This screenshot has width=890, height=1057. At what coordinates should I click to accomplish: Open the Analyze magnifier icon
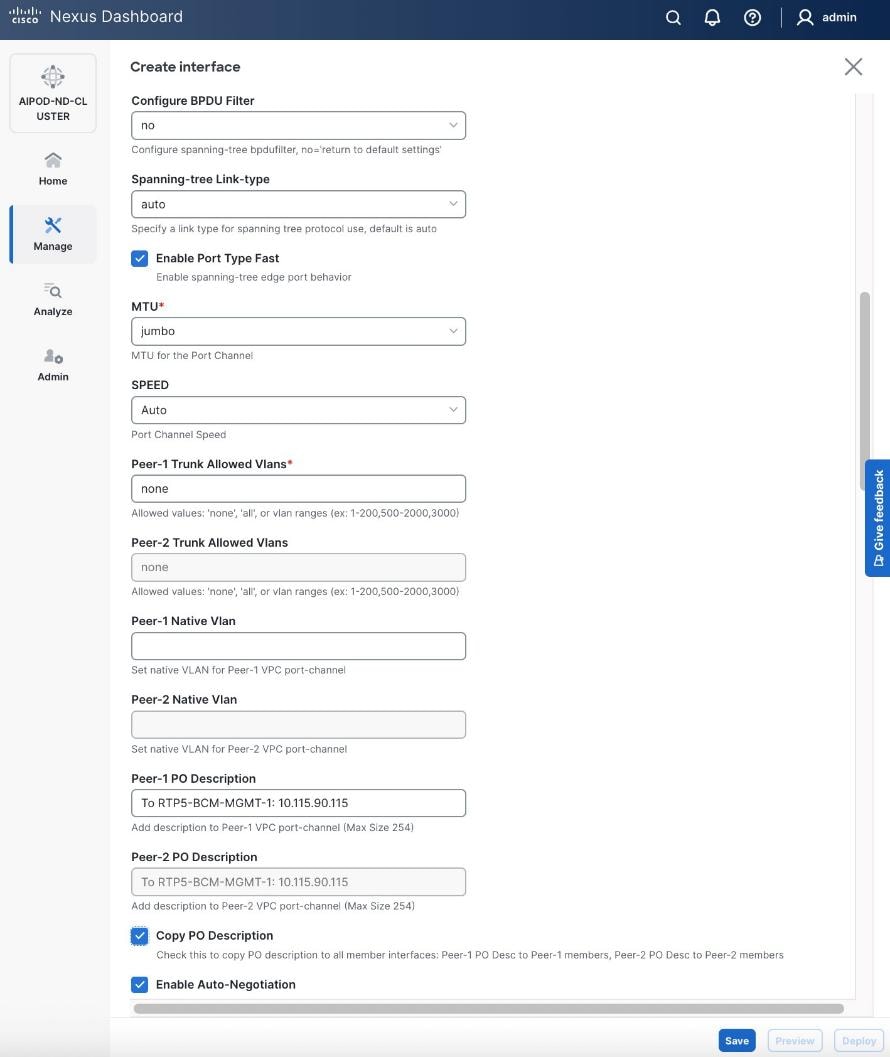52,293
